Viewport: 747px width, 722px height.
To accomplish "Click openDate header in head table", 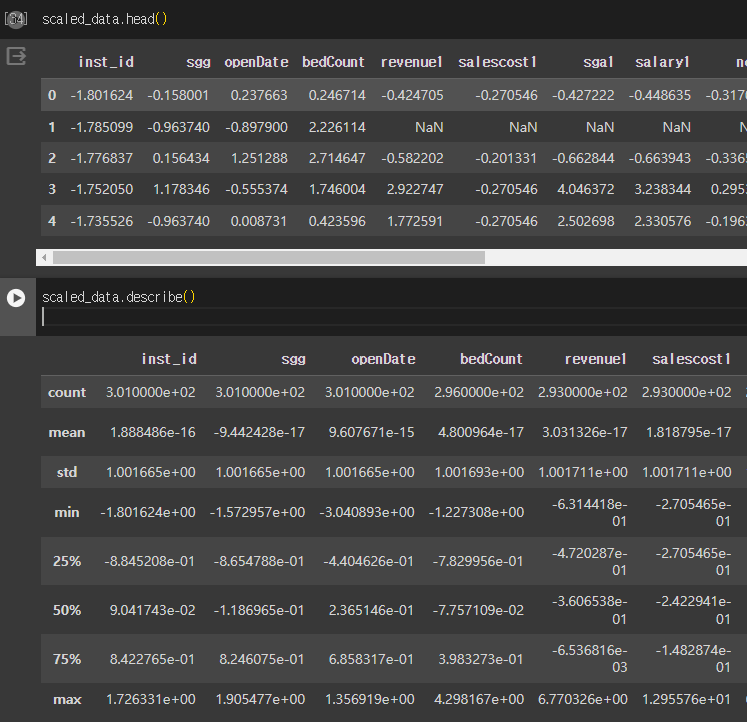I will click(256, 62).
